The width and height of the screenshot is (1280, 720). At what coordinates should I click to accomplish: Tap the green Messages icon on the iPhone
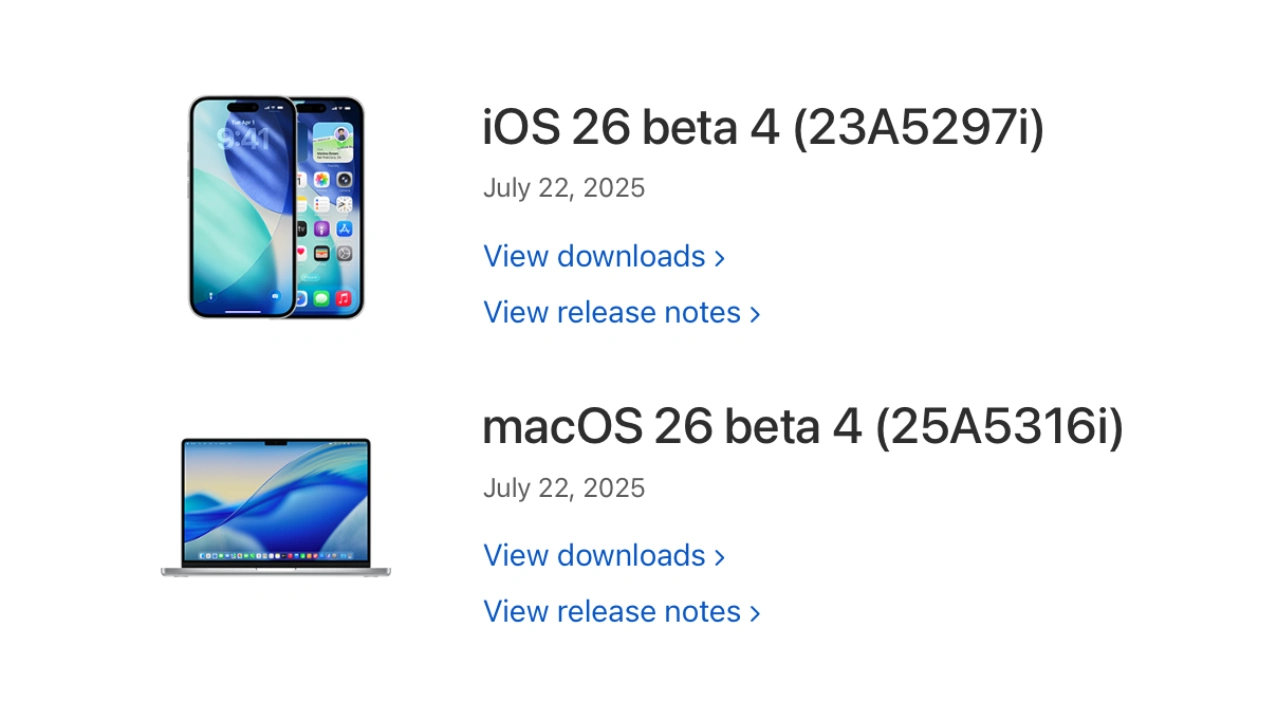(322, 298)
